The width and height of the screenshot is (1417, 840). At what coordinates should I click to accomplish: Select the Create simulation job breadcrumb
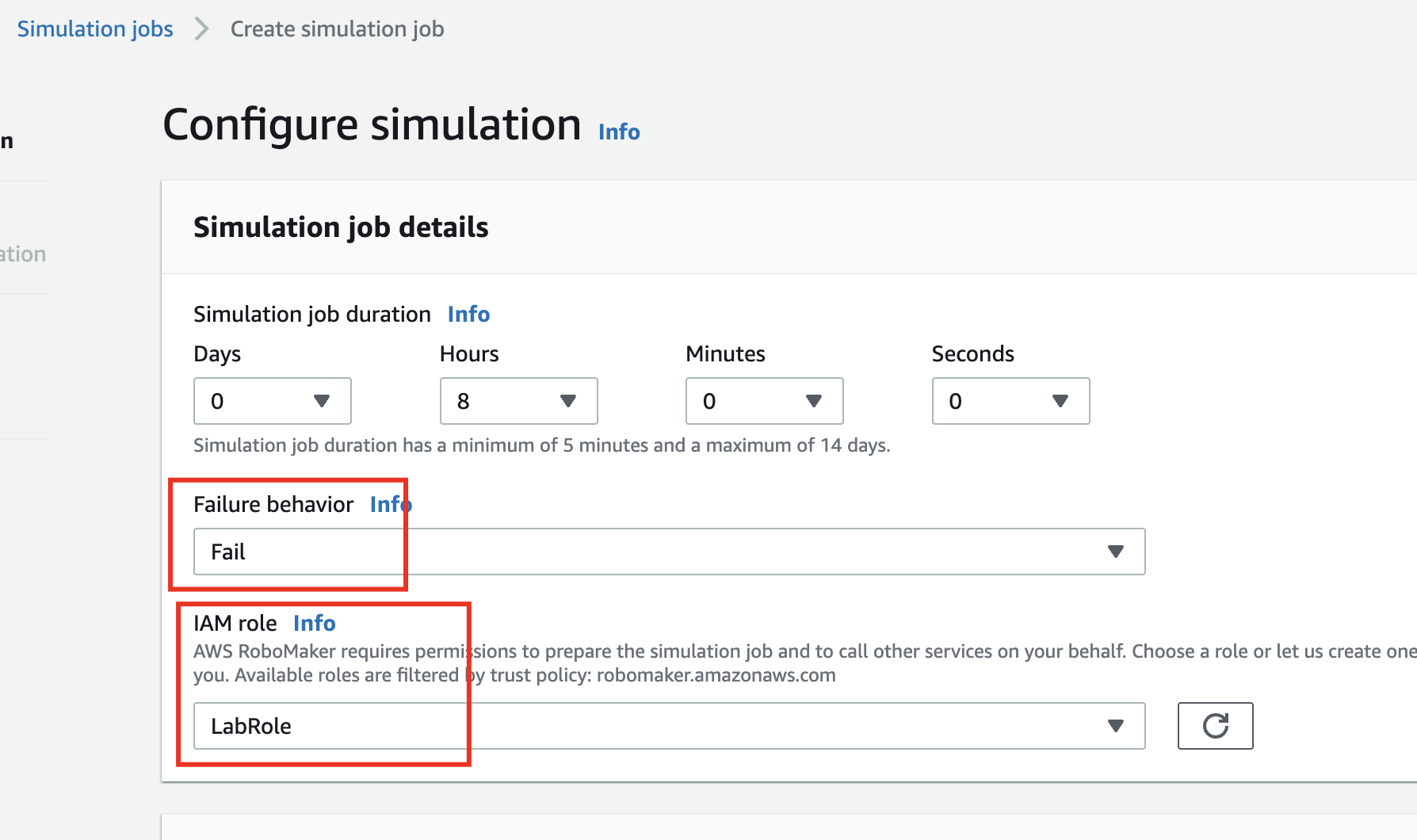click(337, 29)
